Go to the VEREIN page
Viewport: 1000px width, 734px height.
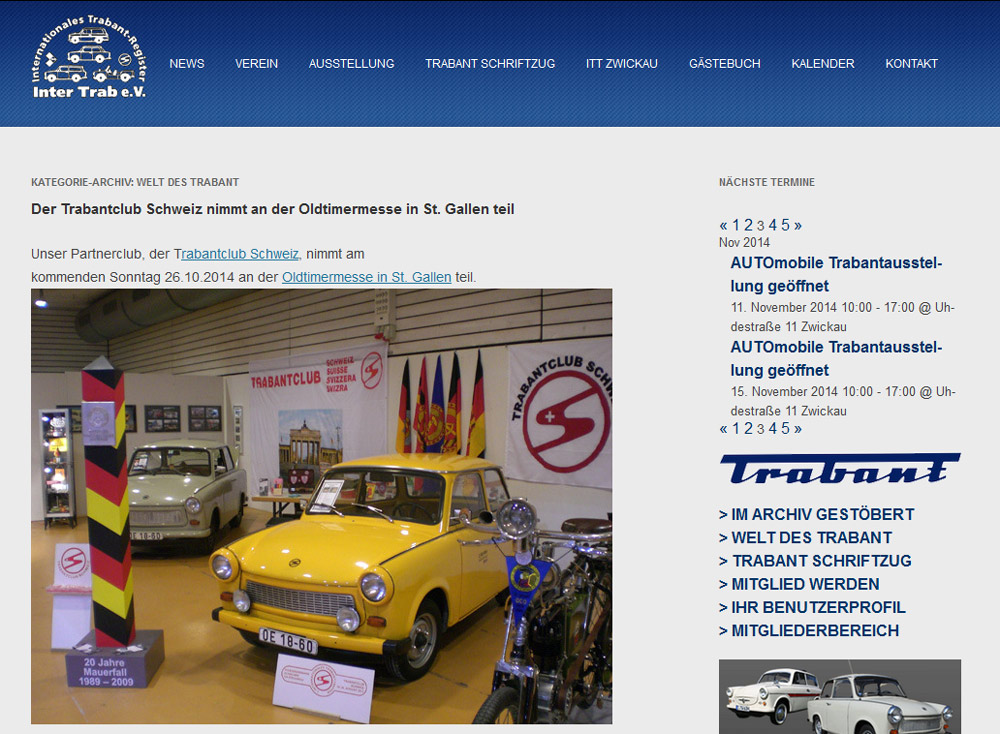pos(256,64)
